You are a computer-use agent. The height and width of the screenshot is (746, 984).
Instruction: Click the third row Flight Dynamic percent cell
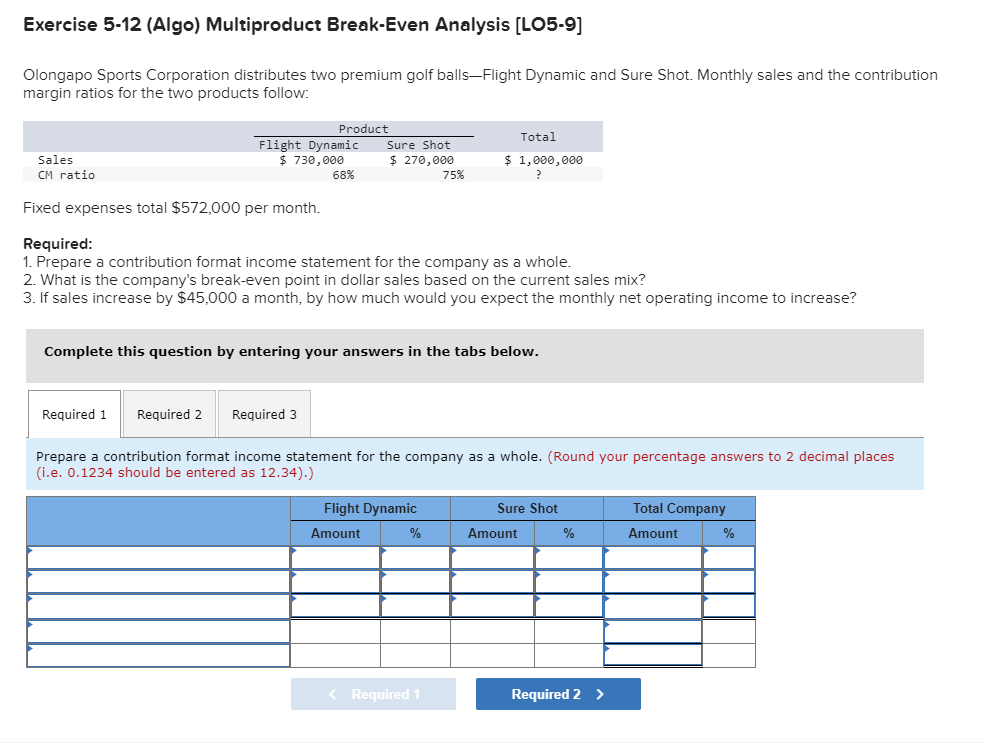coord(415,605)
